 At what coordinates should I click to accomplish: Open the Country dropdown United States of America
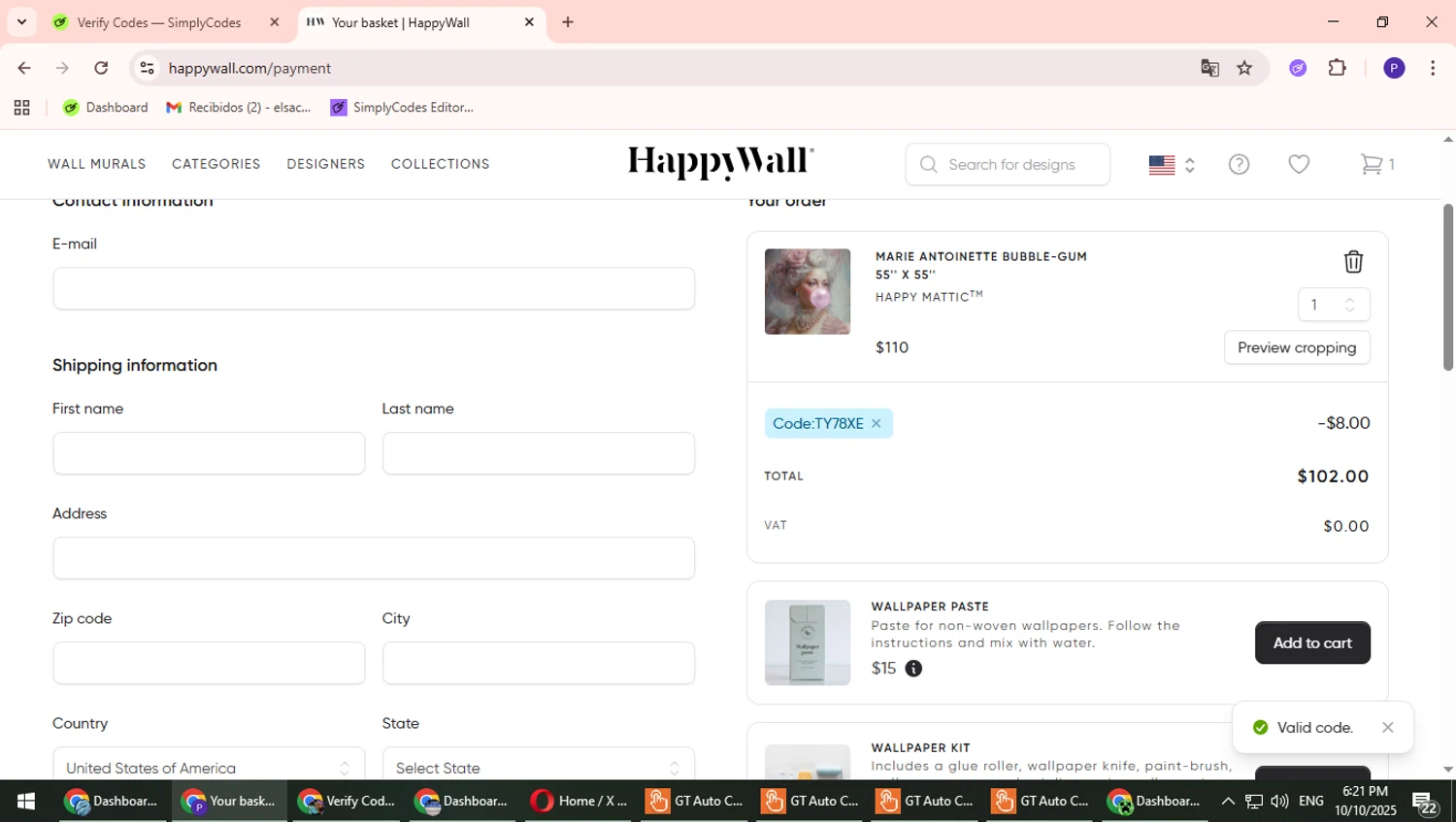209,767
